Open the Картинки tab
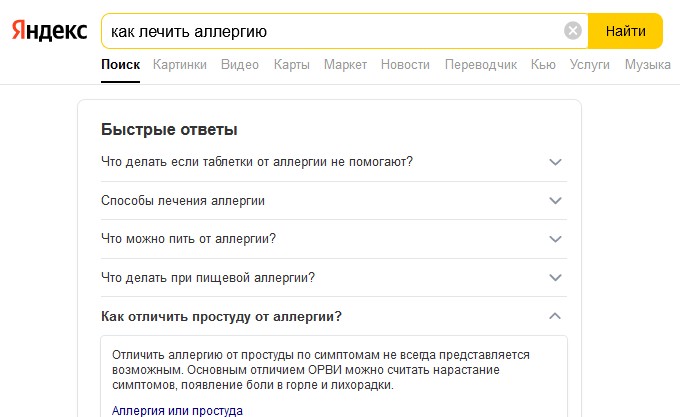Screen dimensions: 680x417 pos(180,65)
